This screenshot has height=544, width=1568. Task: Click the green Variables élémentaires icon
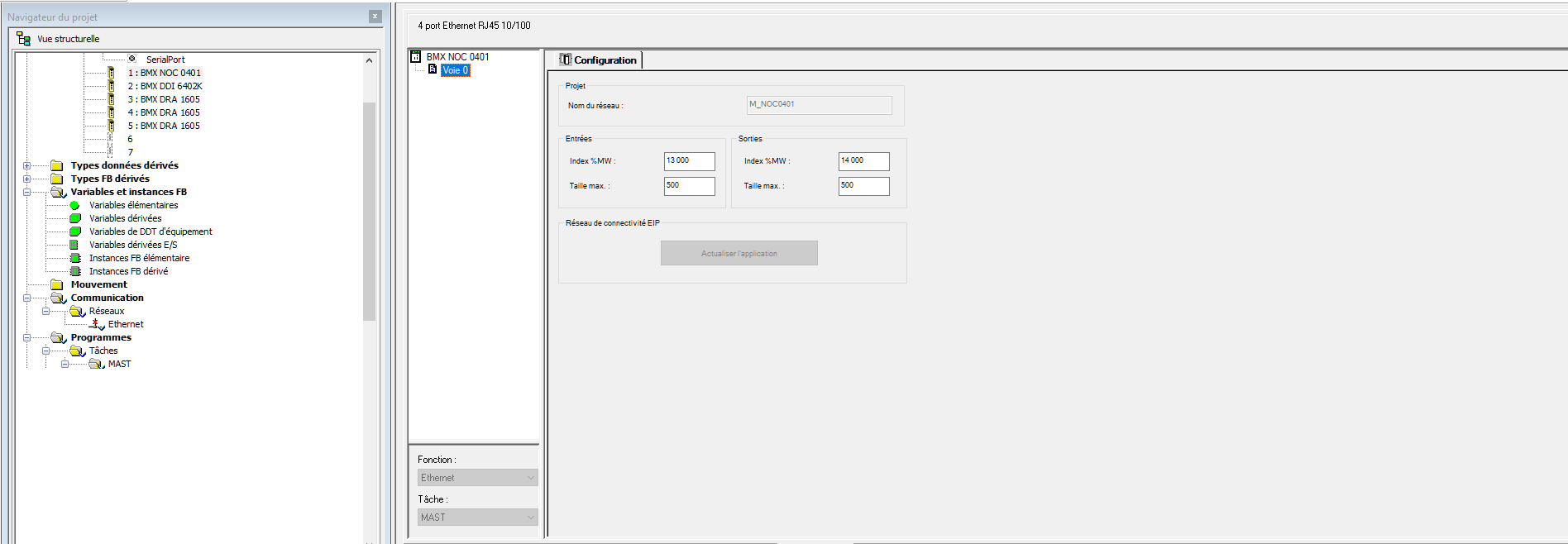coord(74,205)
